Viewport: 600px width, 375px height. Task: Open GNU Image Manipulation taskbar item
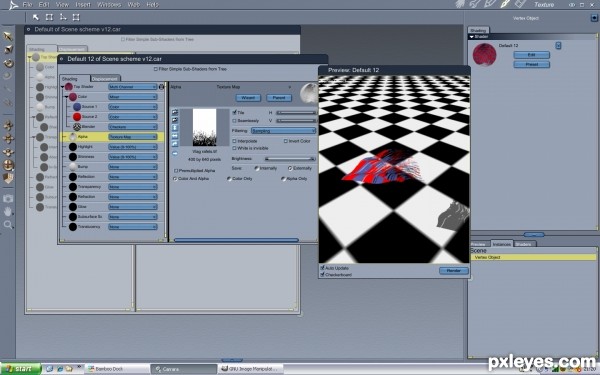tap(250, 369)
